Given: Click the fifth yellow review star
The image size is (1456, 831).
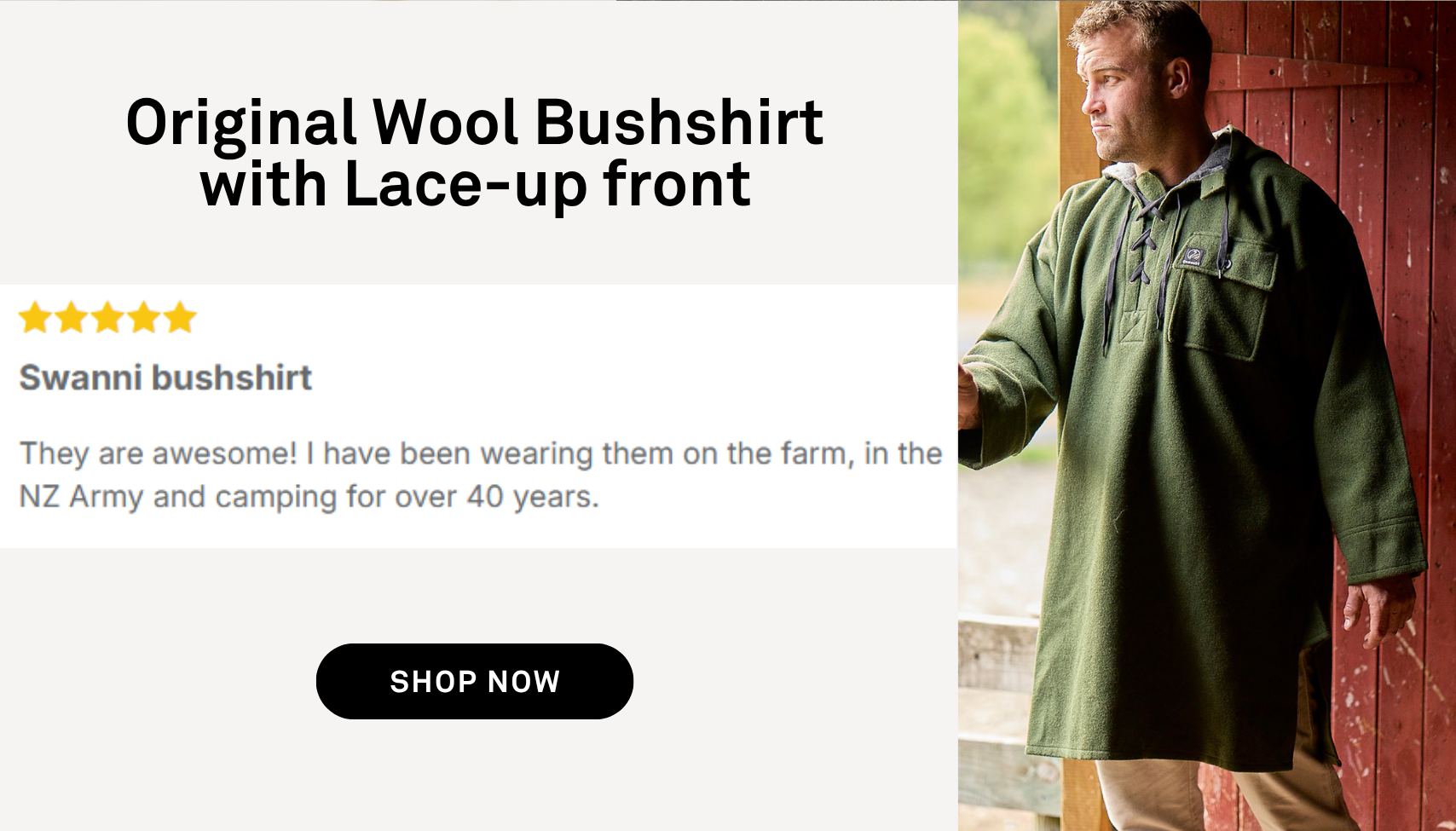Looking at the screenshot, I should point(180,317).
